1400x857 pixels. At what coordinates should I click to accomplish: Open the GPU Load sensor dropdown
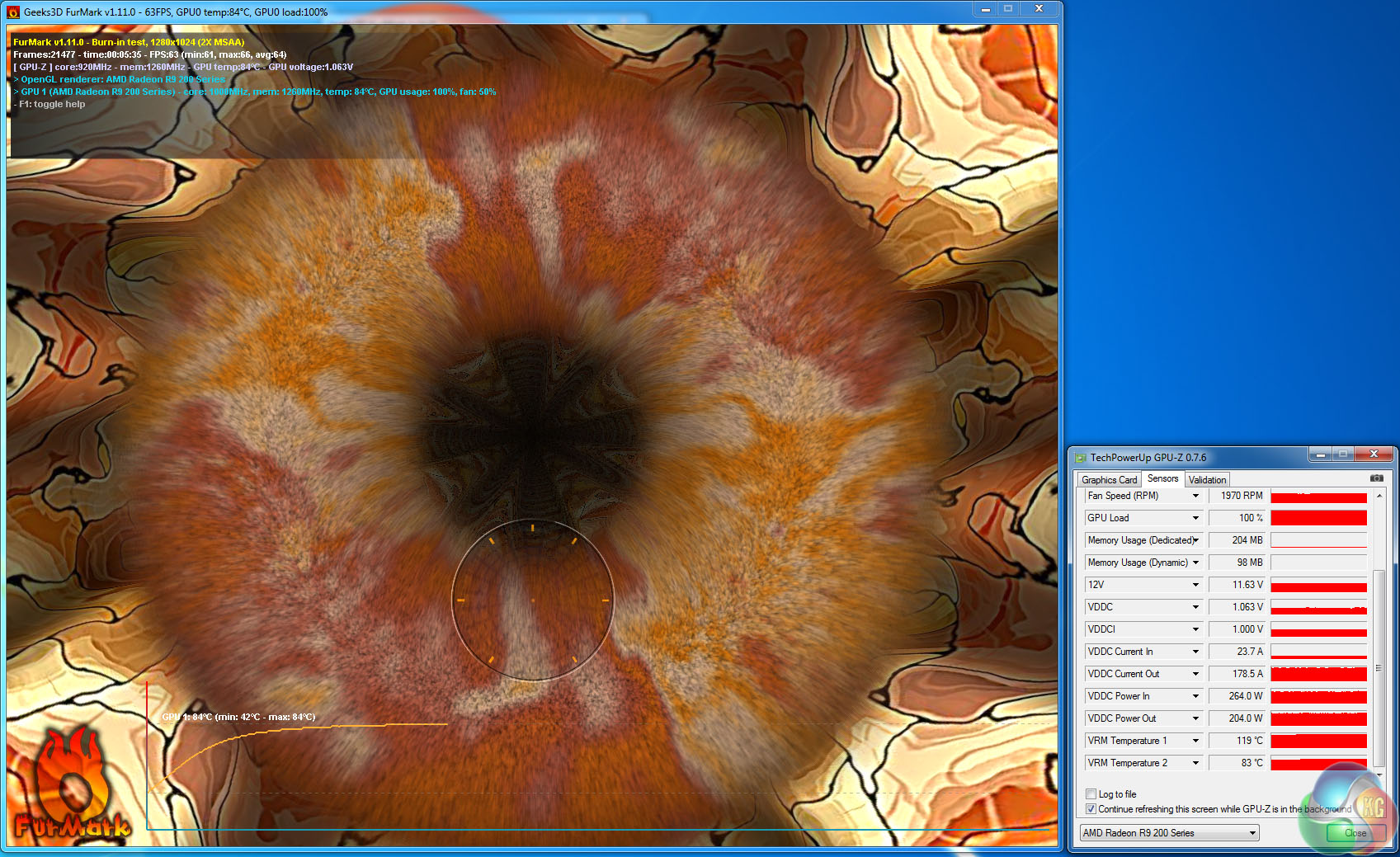pos(1195,518)
